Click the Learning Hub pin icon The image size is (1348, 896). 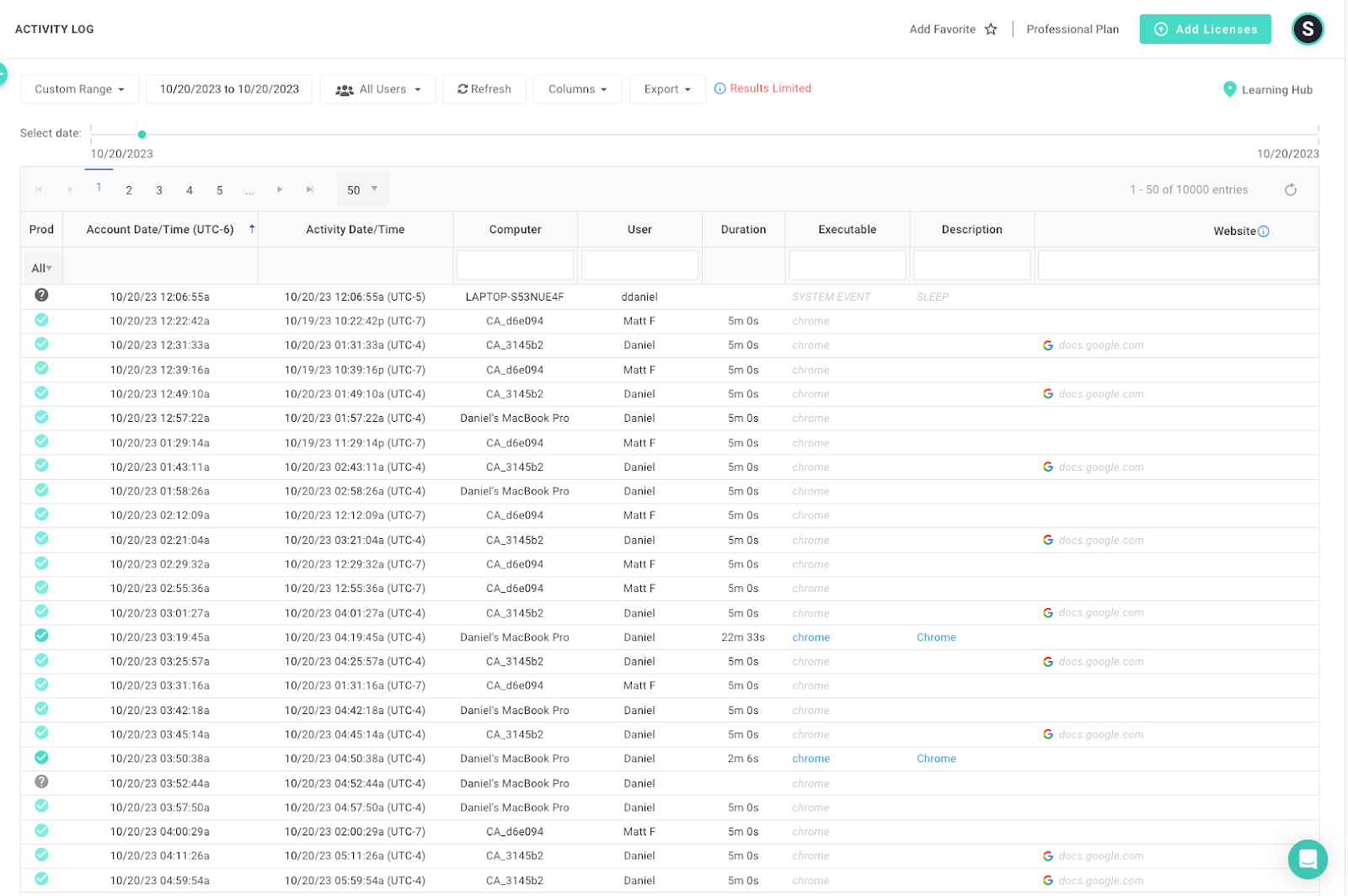coord(1229,89)
